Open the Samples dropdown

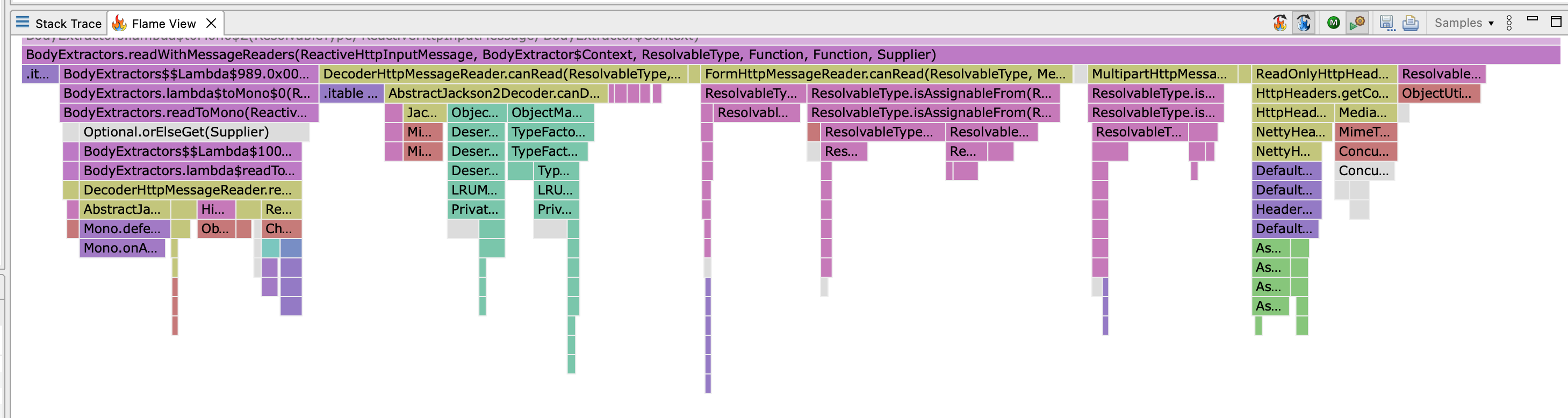click(1464, 23)
